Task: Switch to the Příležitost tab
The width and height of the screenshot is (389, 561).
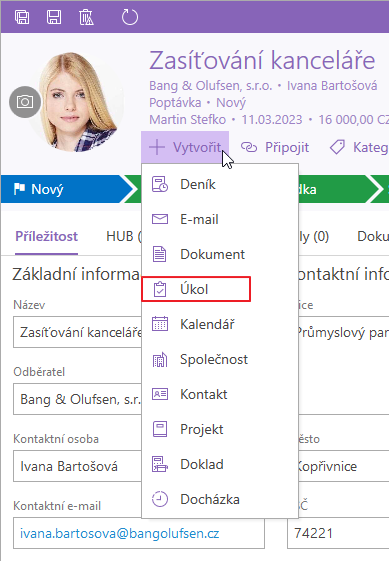Action: [47, 236]
